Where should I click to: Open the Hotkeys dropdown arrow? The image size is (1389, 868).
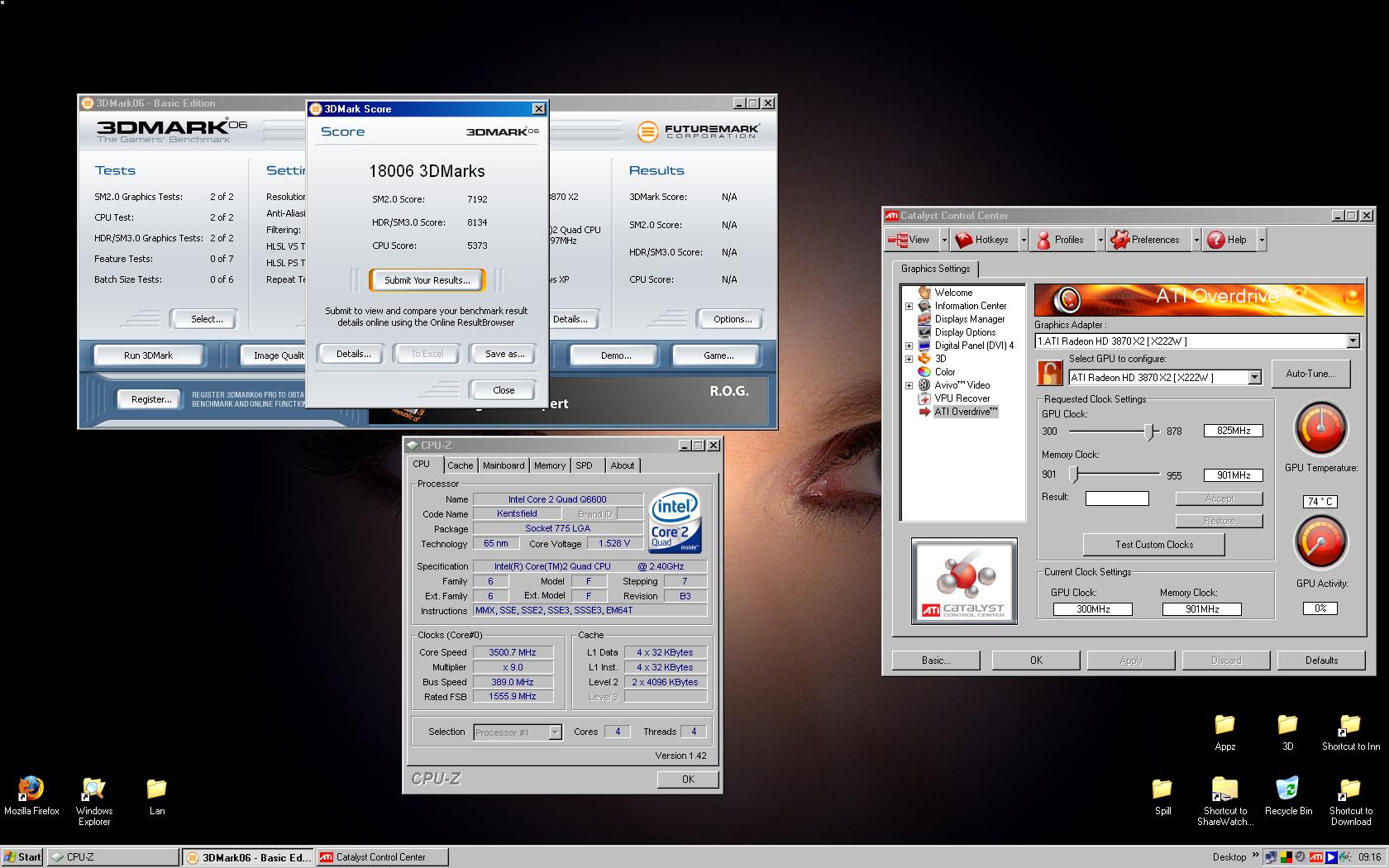(x=1024, y=240)
